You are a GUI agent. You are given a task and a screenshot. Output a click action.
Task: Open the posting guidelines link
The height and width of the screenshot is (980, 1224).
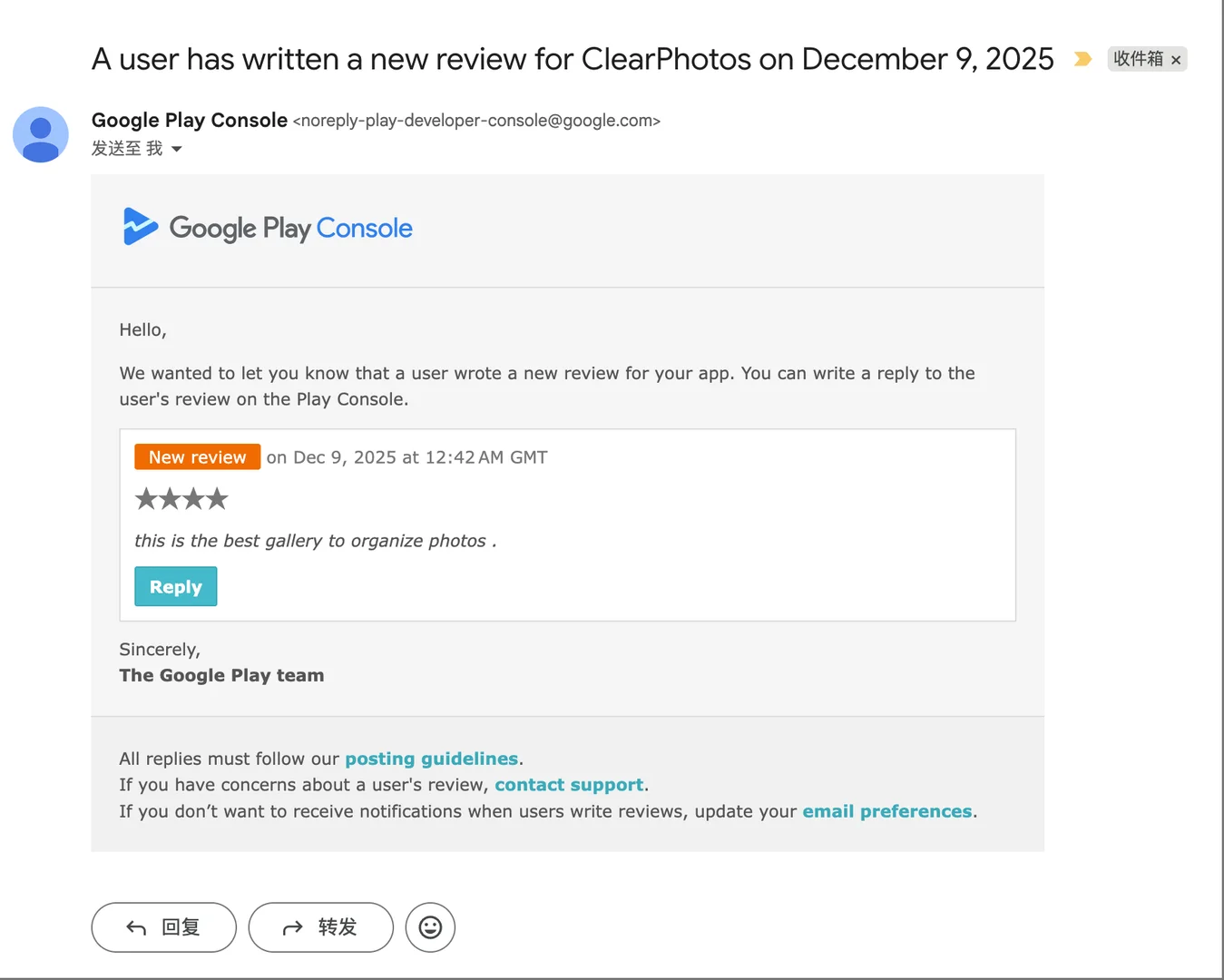[431, 759]
